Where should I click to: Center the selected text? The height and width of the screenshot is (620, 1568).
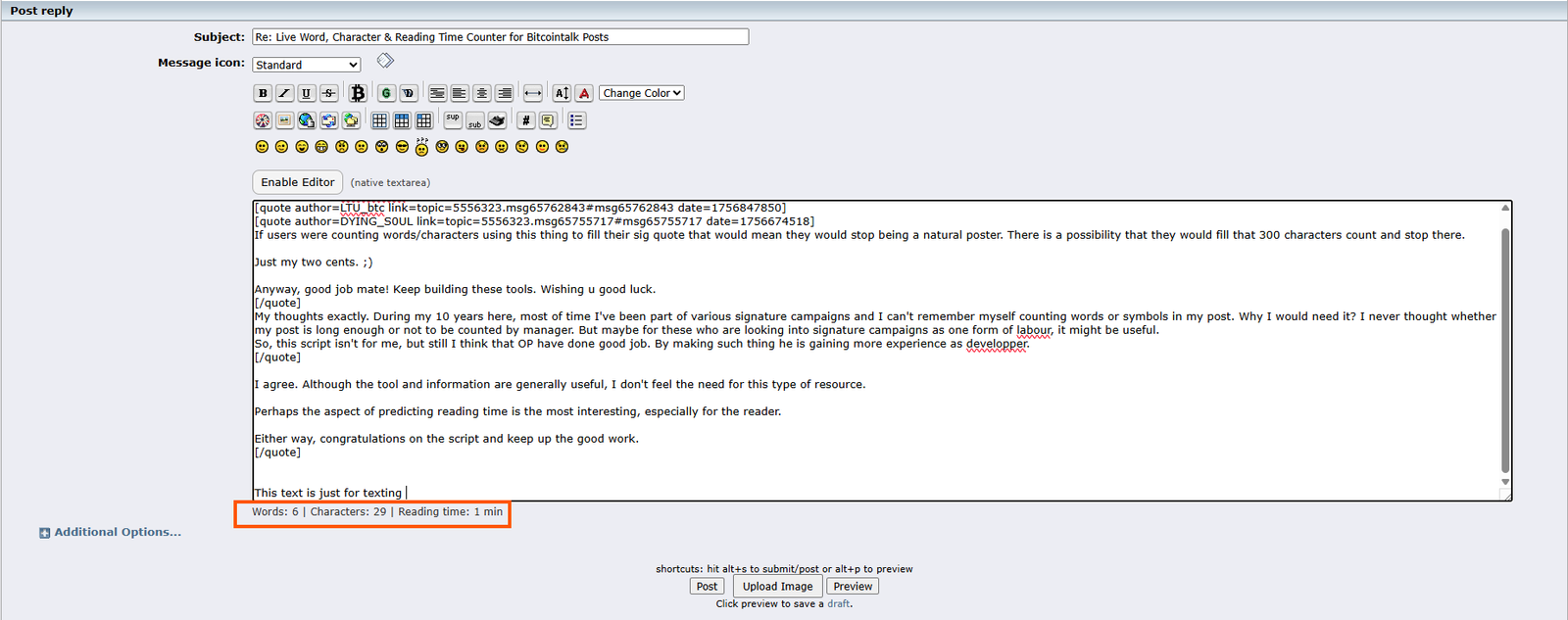click(x=482, y=93)
